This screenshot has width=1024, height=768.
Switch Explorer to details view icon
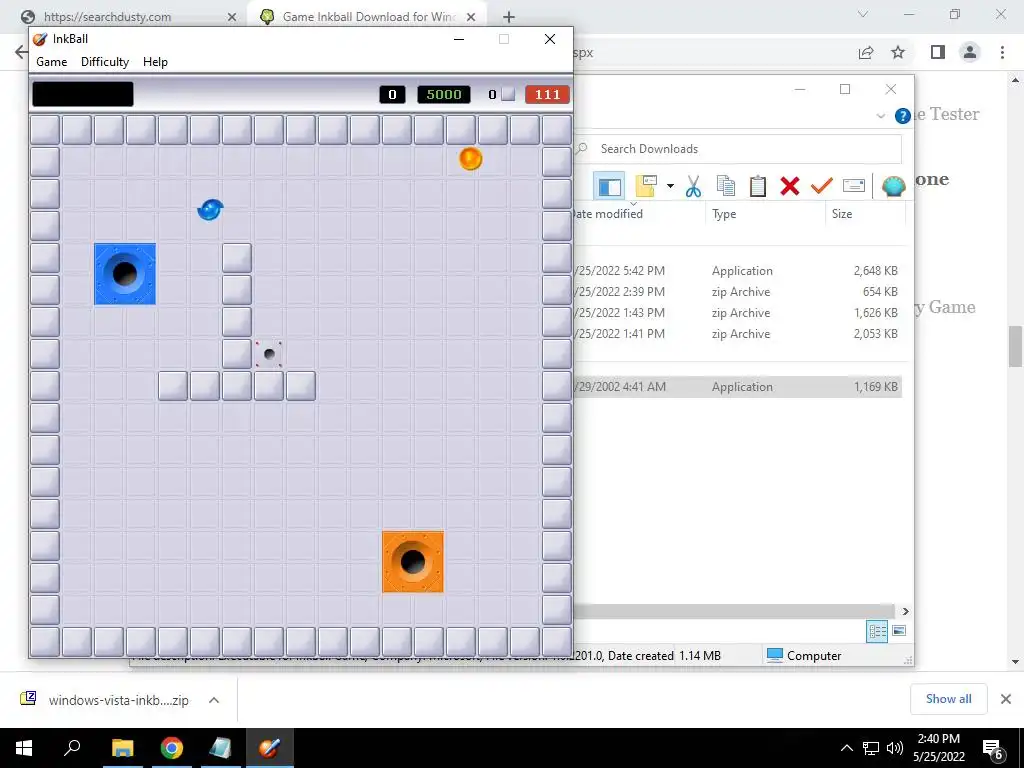click(877, 631)
